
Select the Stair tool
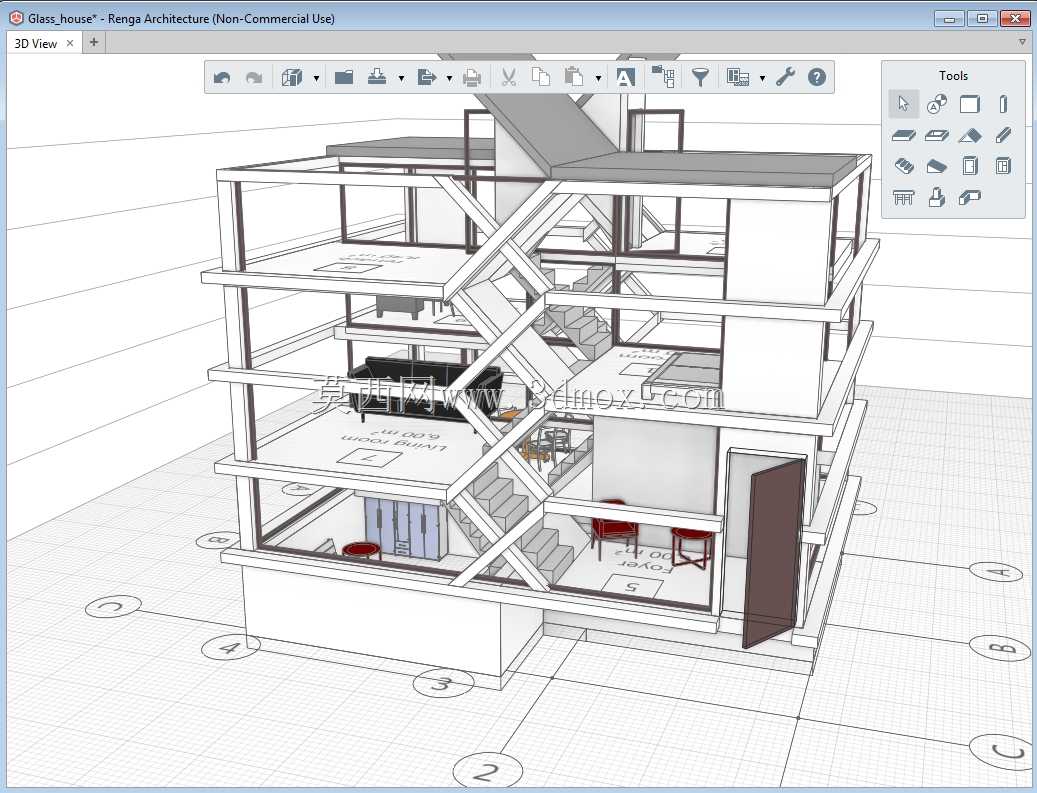pyautogui.click(x=903, y=165)
